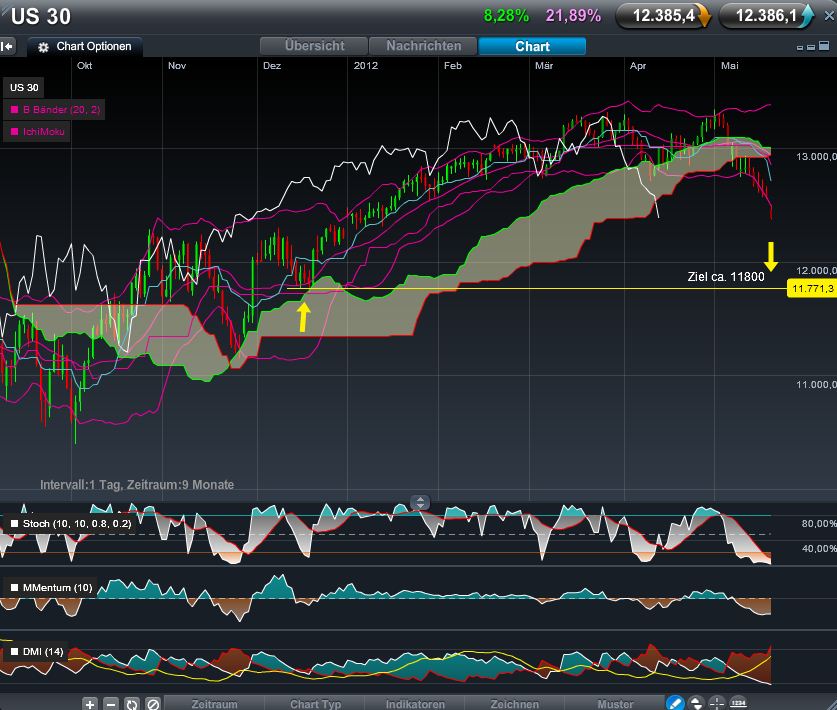Open the Zeitraum menu
837x710 pixels.
(214, 704)
